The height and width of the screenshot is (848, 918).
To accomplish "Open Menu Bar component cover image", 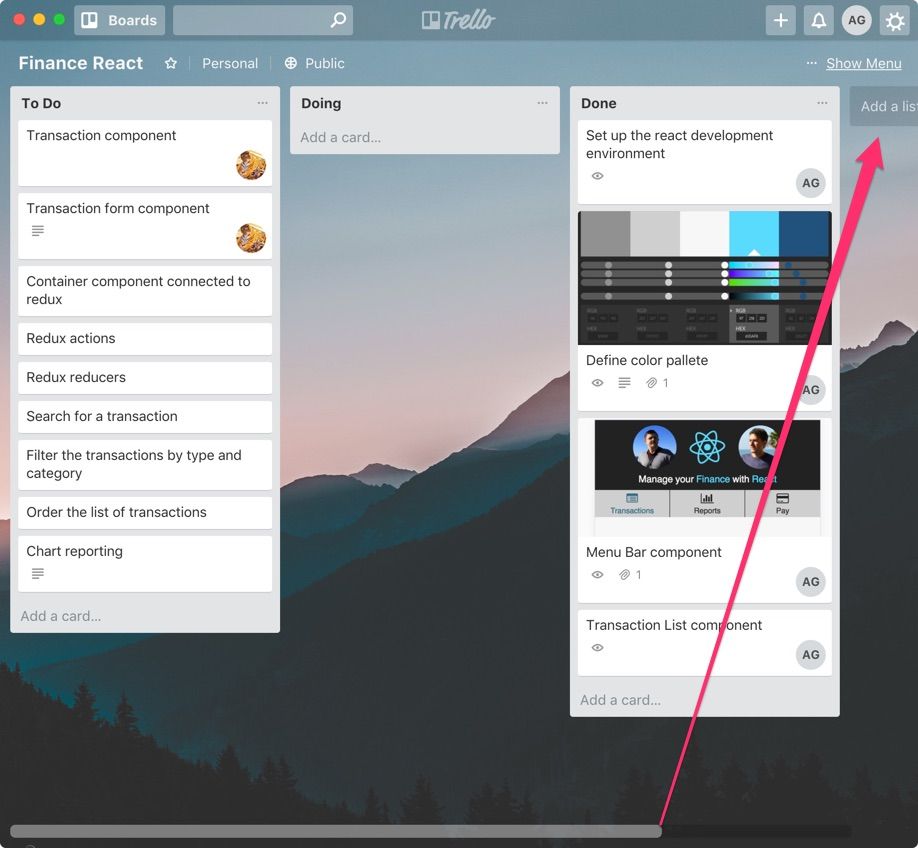I will coord(707,477).
